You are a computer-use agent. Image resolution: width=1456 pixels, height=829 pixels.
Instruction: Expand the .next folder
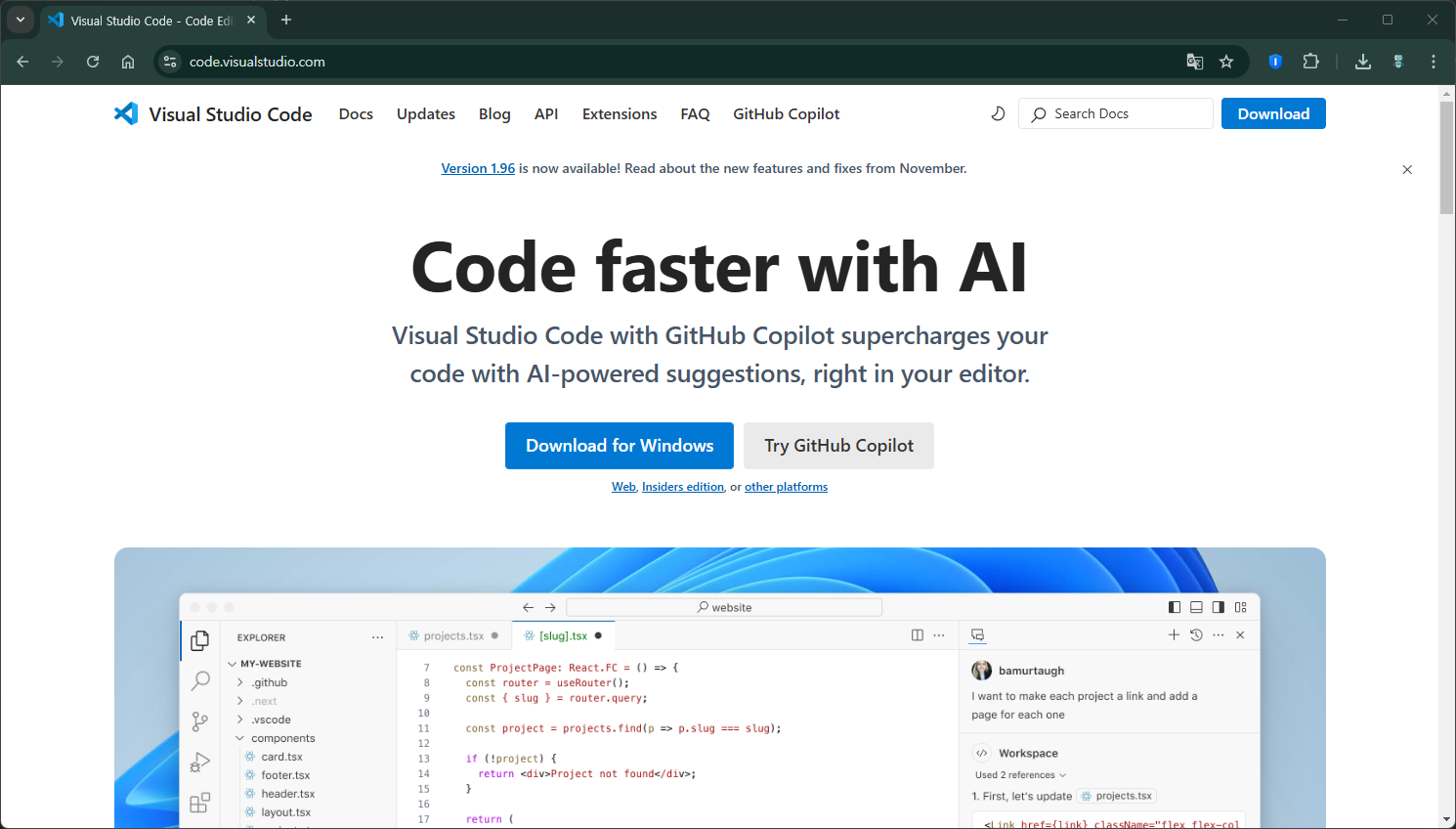(x=257, y=701)
